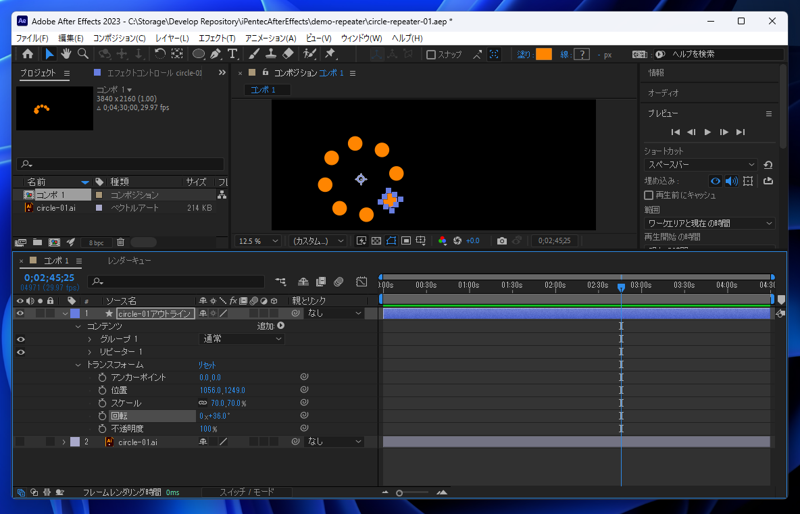The image size is (800, 514).
Task: Open the 12.5% magnification dropdown
Action: [x=259, y=241]
